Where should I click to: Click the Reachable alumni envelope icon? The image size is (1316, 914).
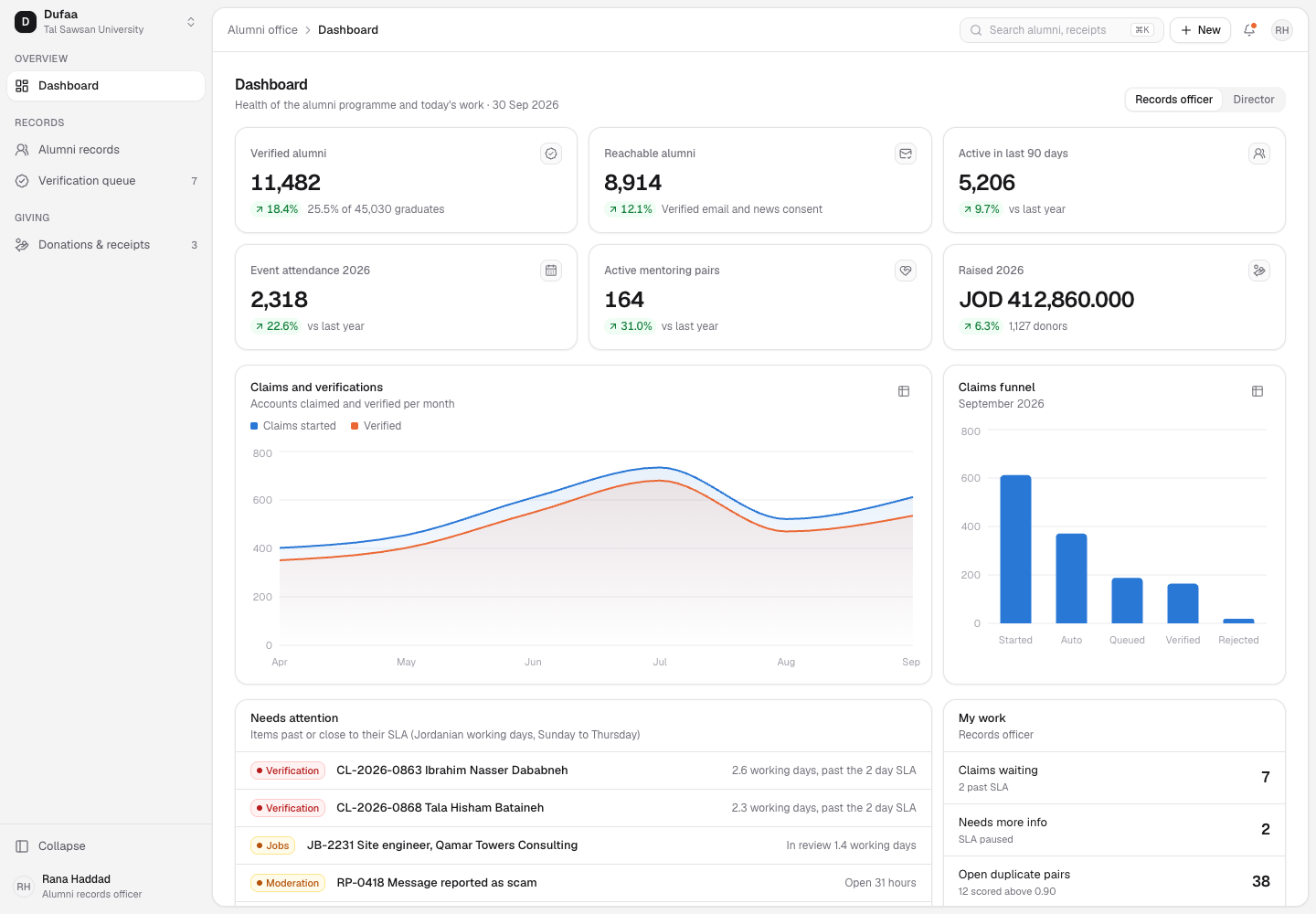click(x=906, y=154)
